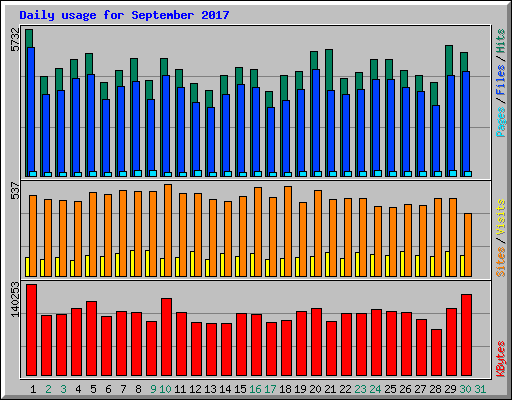This screenshot has width=512, height=400.
Task: Select the green Hits legend label
Action: pos(501,41)
